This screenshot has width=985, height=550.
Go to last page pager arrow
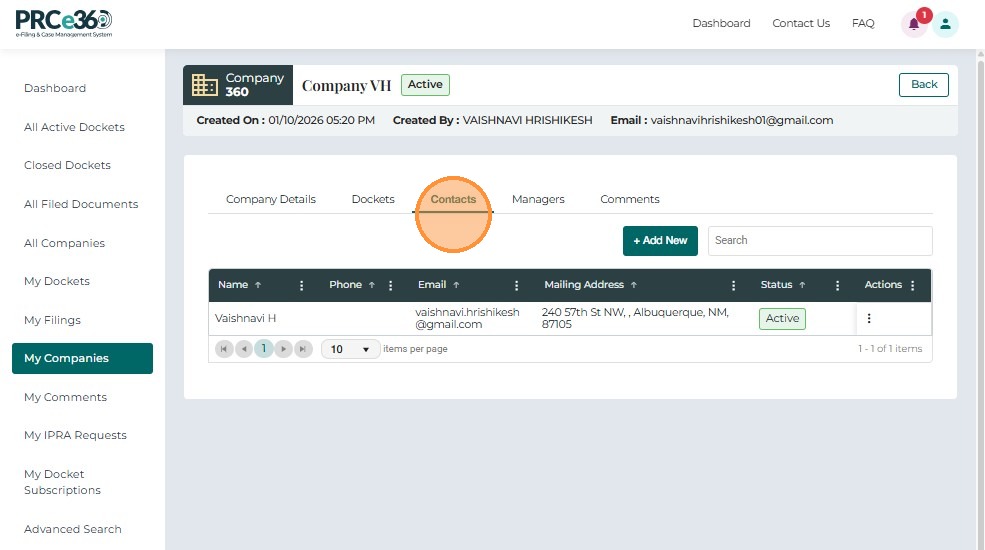pyautogui.click(x=303, y=348)
